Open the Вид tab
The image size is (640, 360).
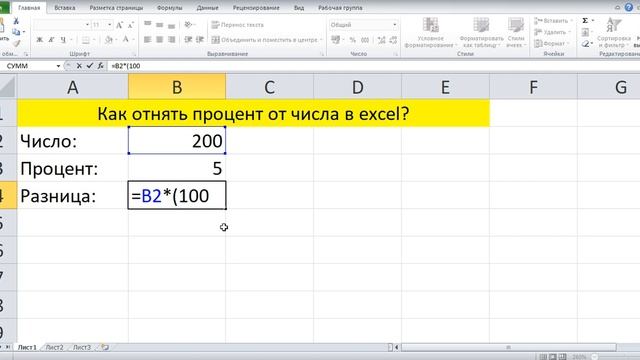pos(299,8)
